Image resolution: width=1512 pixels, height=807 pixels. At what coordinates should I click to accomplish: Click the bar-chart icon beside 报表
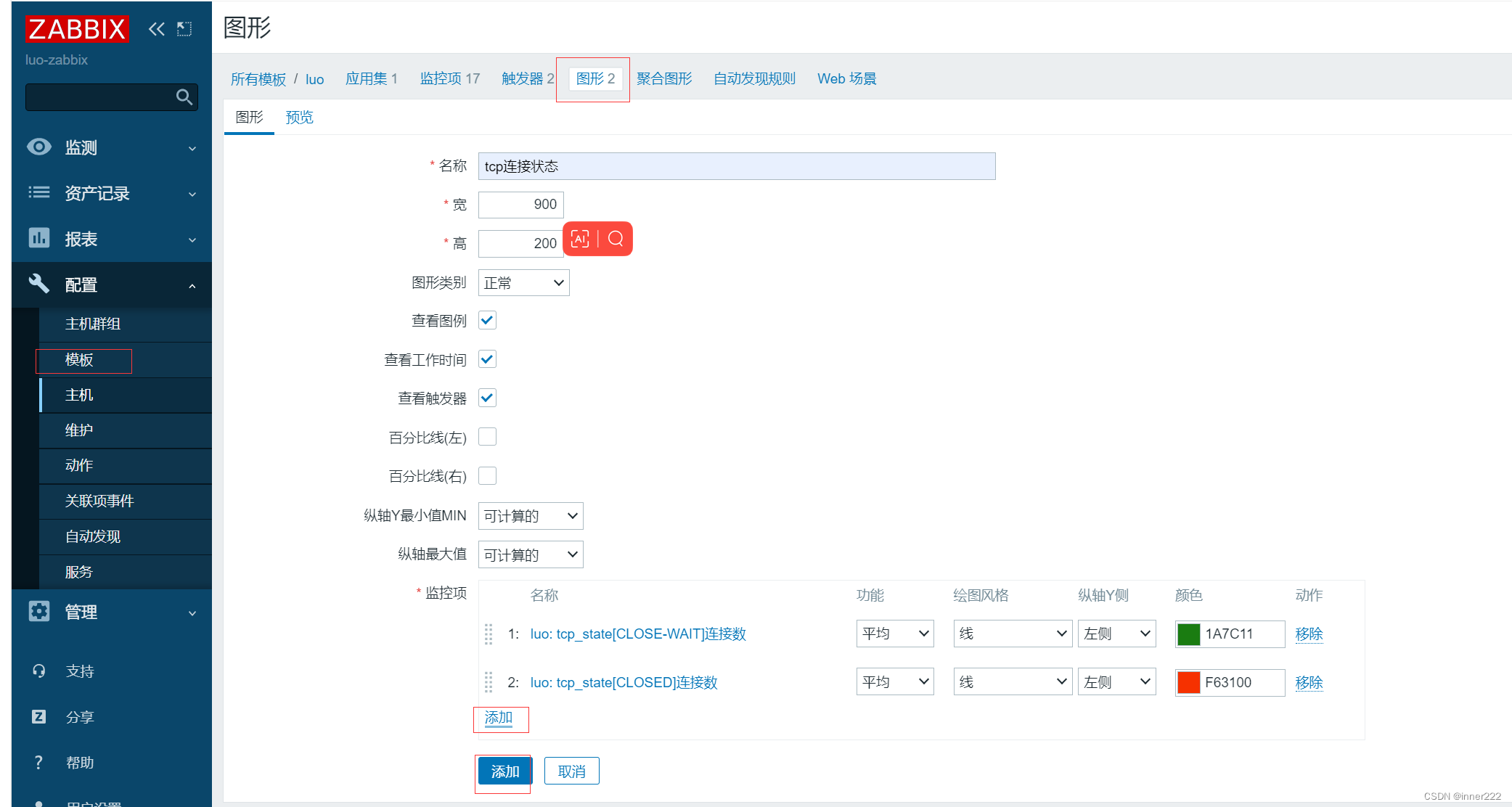tap(39, 238)
